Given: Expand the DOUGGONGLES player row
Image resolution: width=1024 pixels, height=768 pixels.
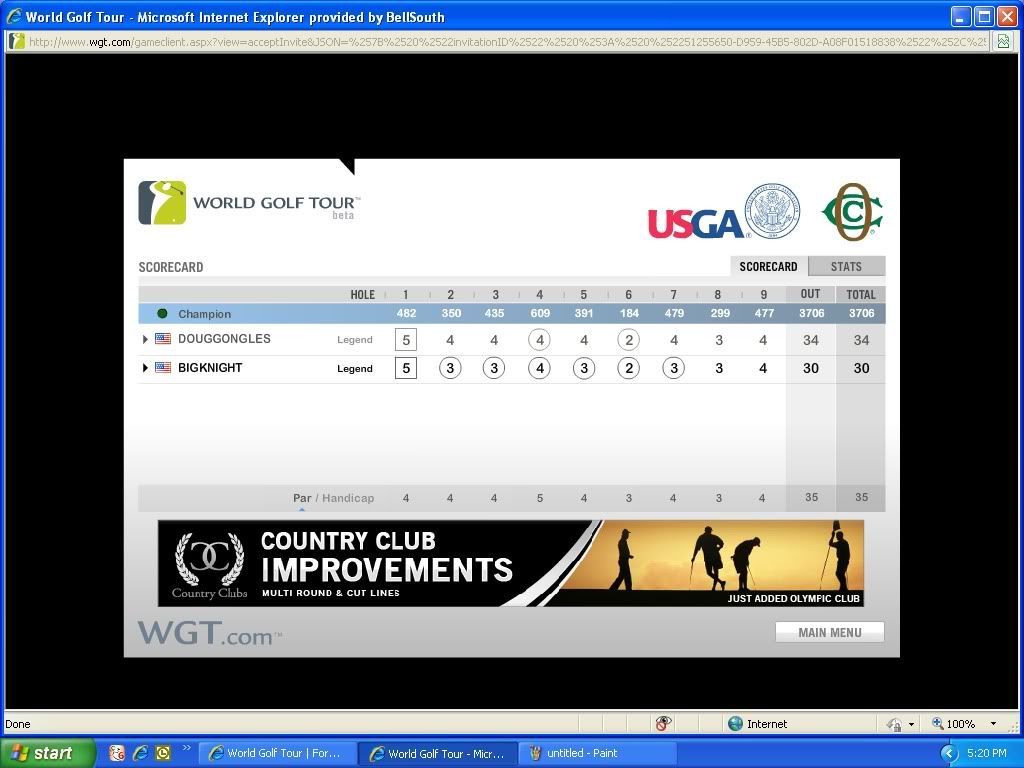Looking at the screenshot, I should [x=145, y=340].
